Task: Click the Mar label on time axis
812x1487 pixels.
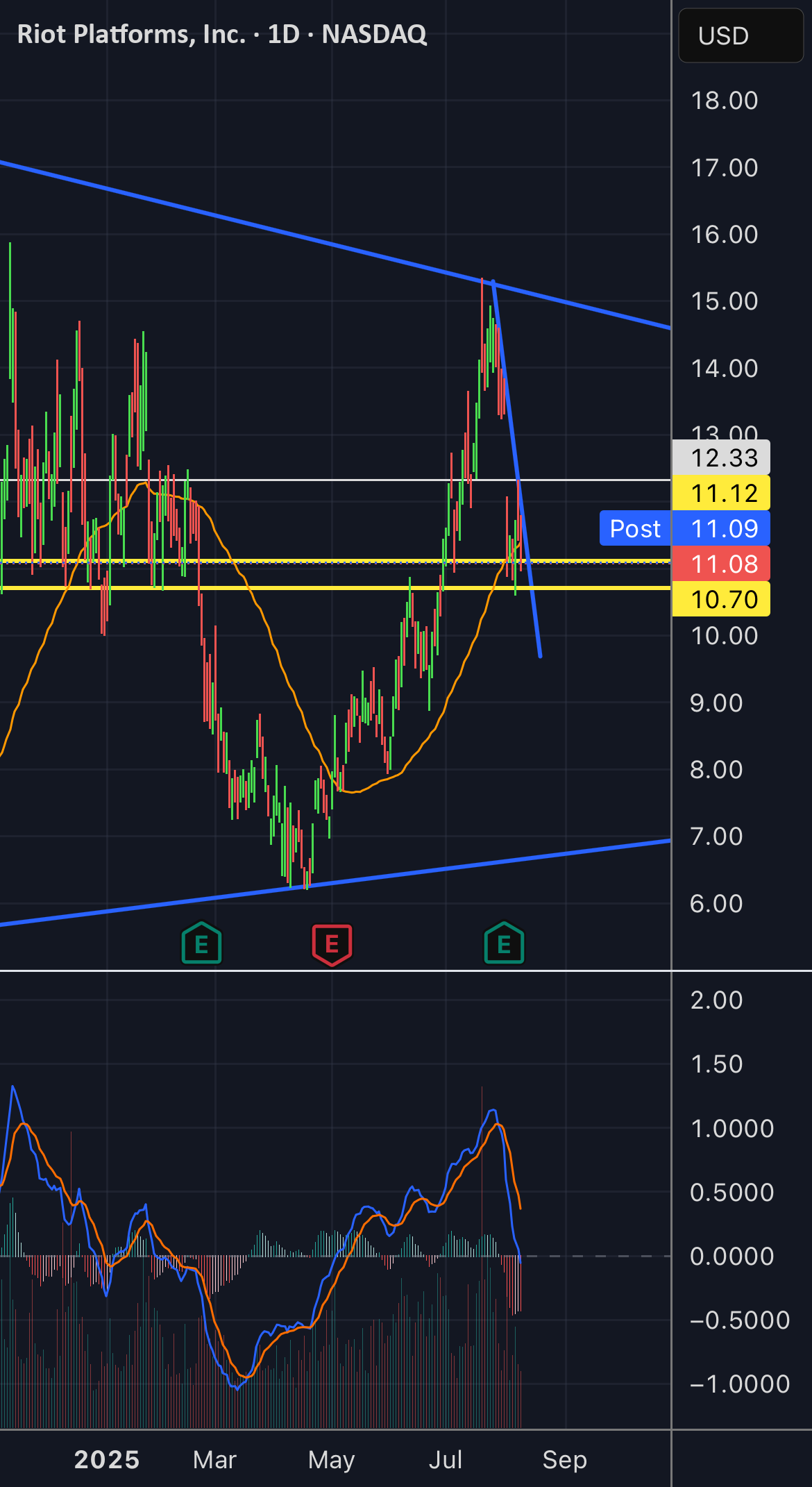Action: 214,1459
